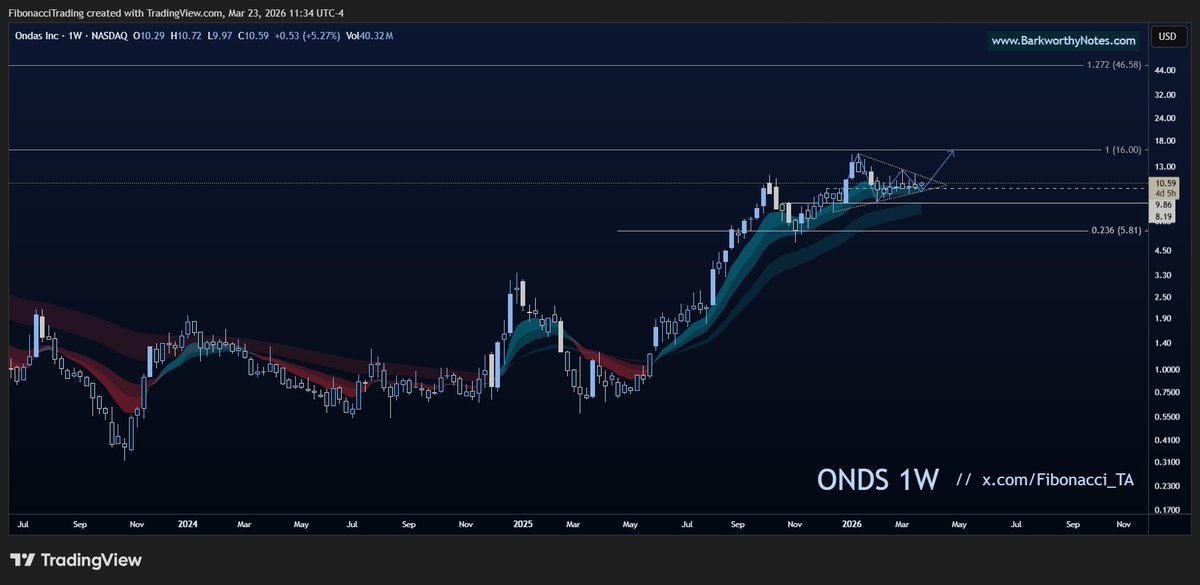Click the 1.0000 price scale value

pos(1167,369)
